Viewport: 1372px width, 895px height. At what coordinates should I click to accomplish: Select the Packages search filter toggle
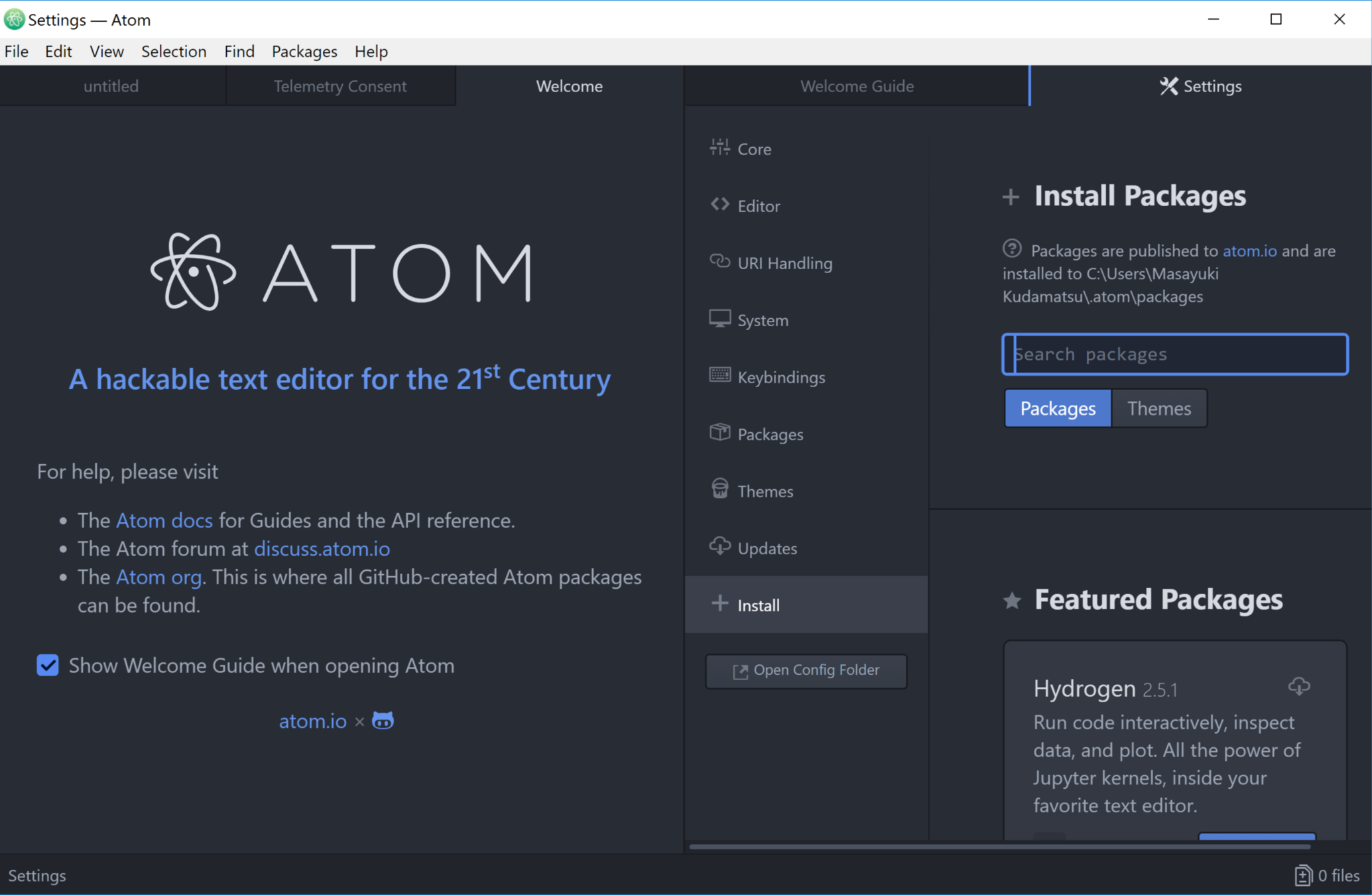click(x=1057, y=408)
